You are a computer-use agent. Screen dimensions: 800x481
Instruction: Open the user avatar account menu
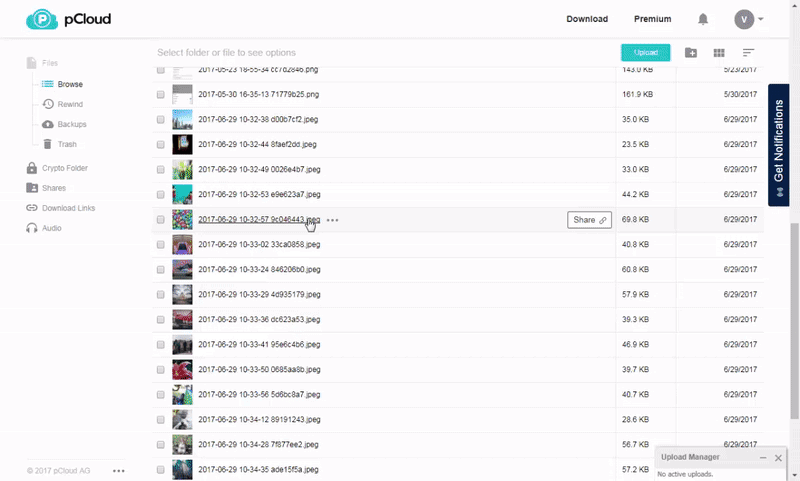click(748, 19)
